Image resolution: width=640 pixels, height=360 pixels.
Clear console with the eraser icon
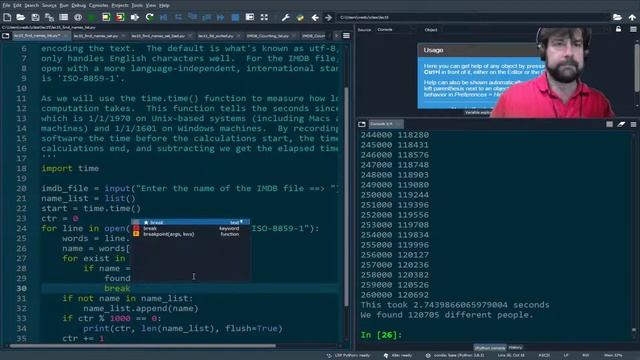pos(621,124)
